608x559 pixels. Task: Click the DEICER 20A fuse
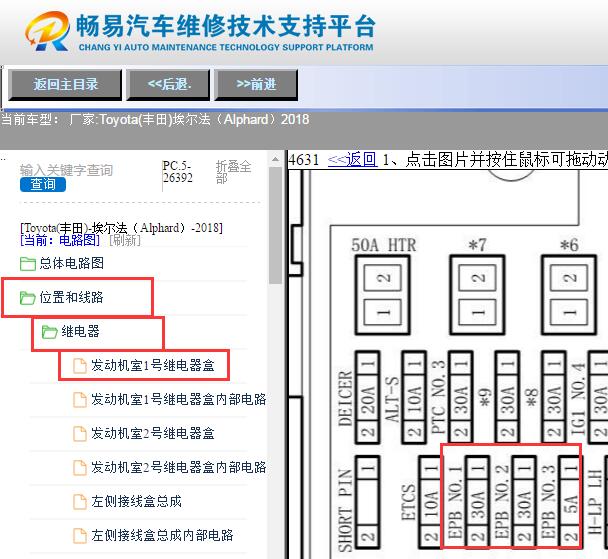click(367, 397)
